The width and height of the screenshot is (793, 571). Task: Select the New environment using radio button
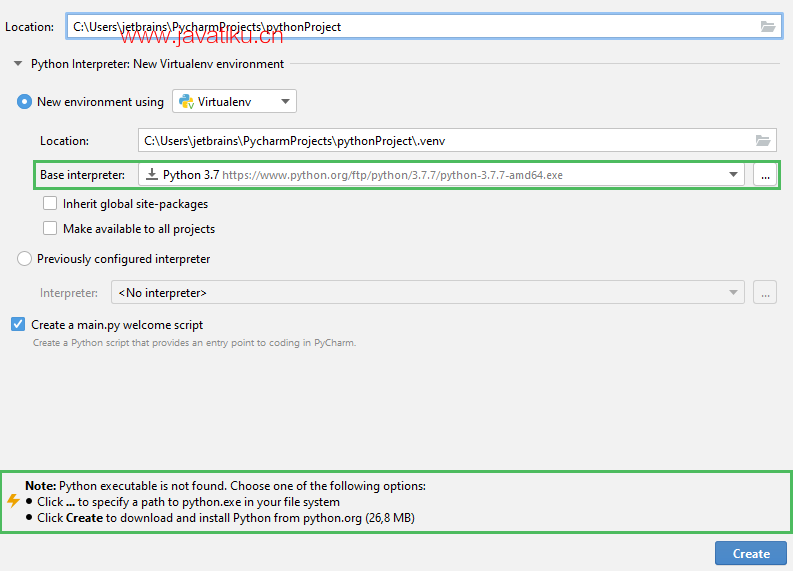[24, 102]
